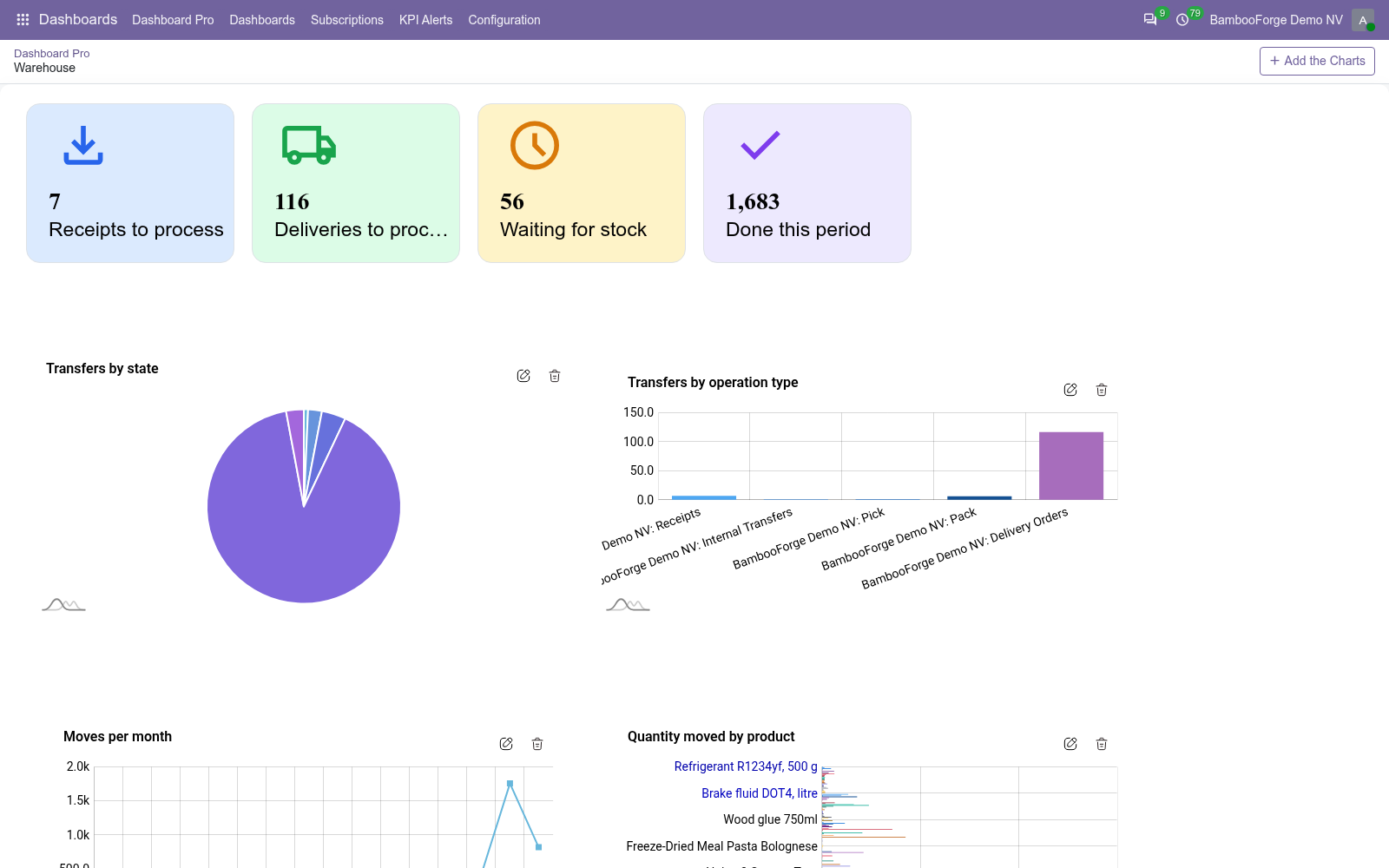Screen dimensions: 1389x868
Task: Open the Dashboards menu item
Action: point(262,20)
